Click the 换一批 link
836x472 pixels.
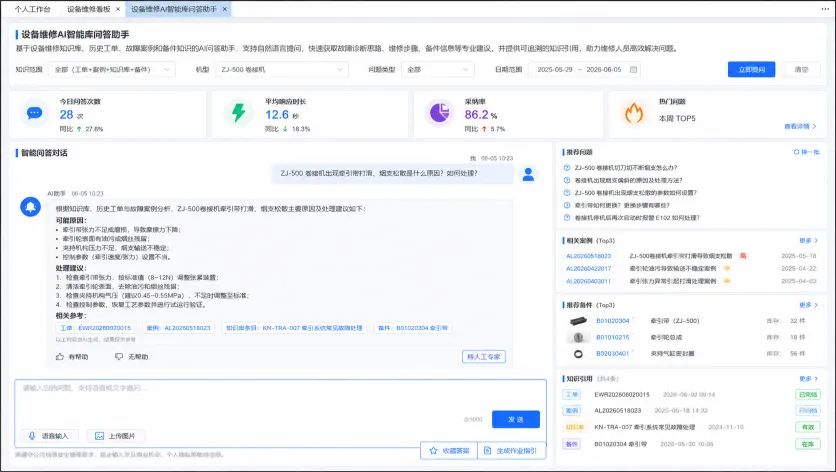coord(810,152)
